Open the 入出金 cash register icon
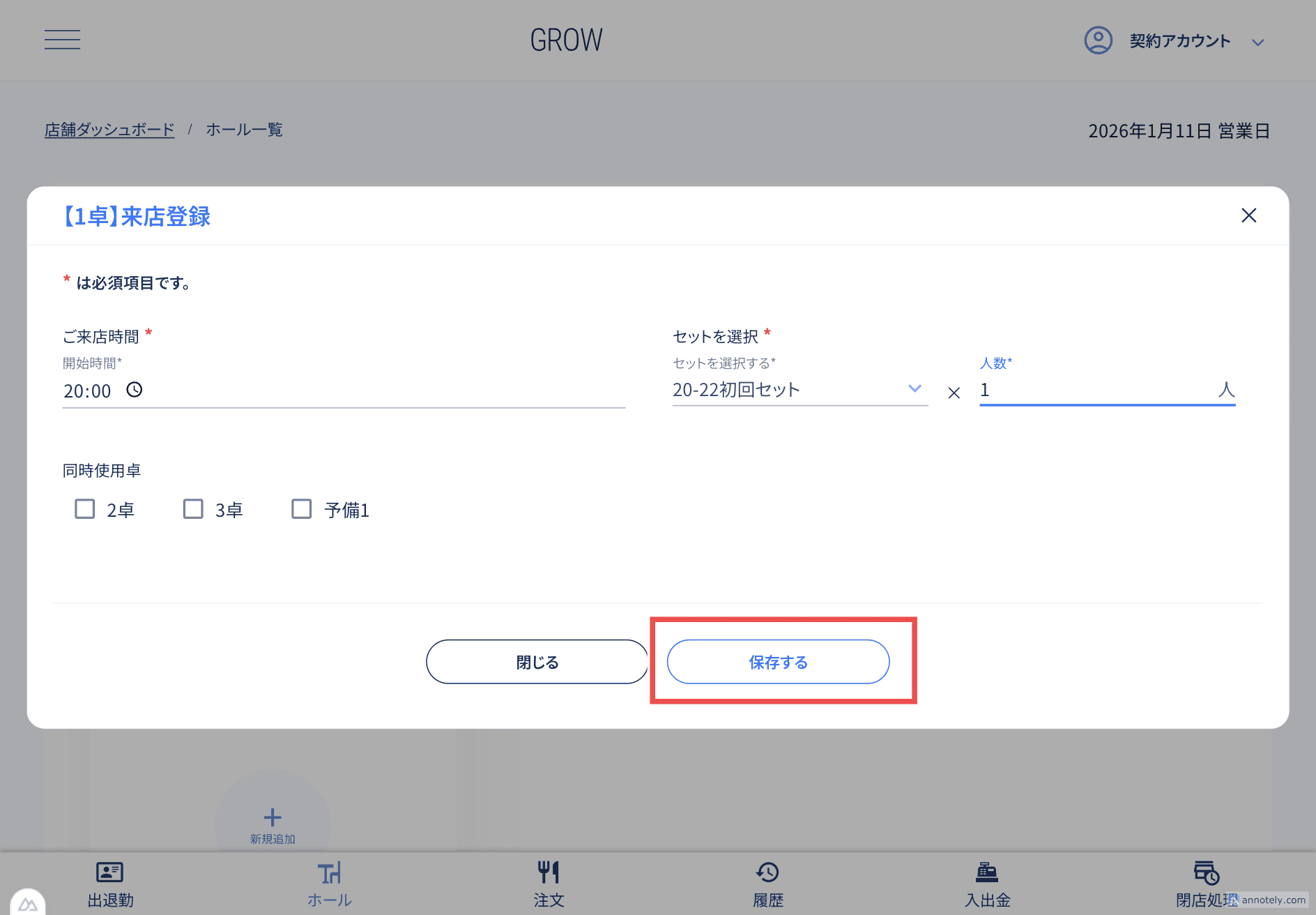 point(986,872)
